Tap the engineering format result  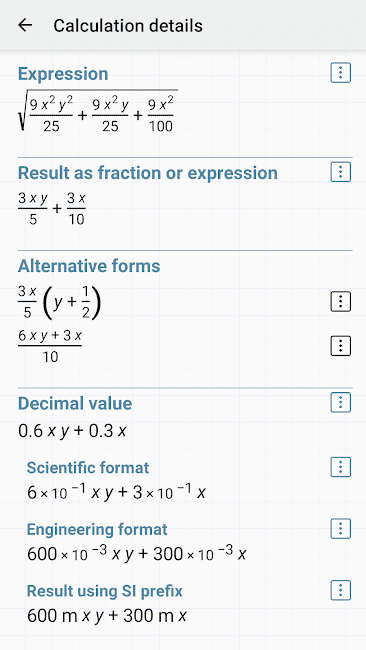point(137,553)
